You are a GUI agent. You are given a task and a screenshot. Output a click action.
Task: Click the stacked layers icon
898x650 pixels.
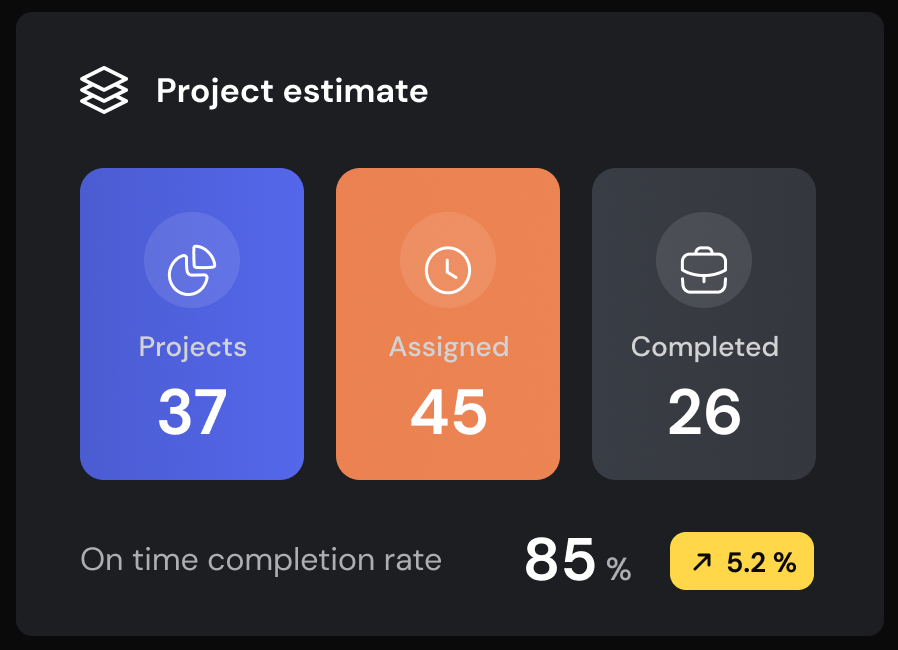(x=104, y=91)
